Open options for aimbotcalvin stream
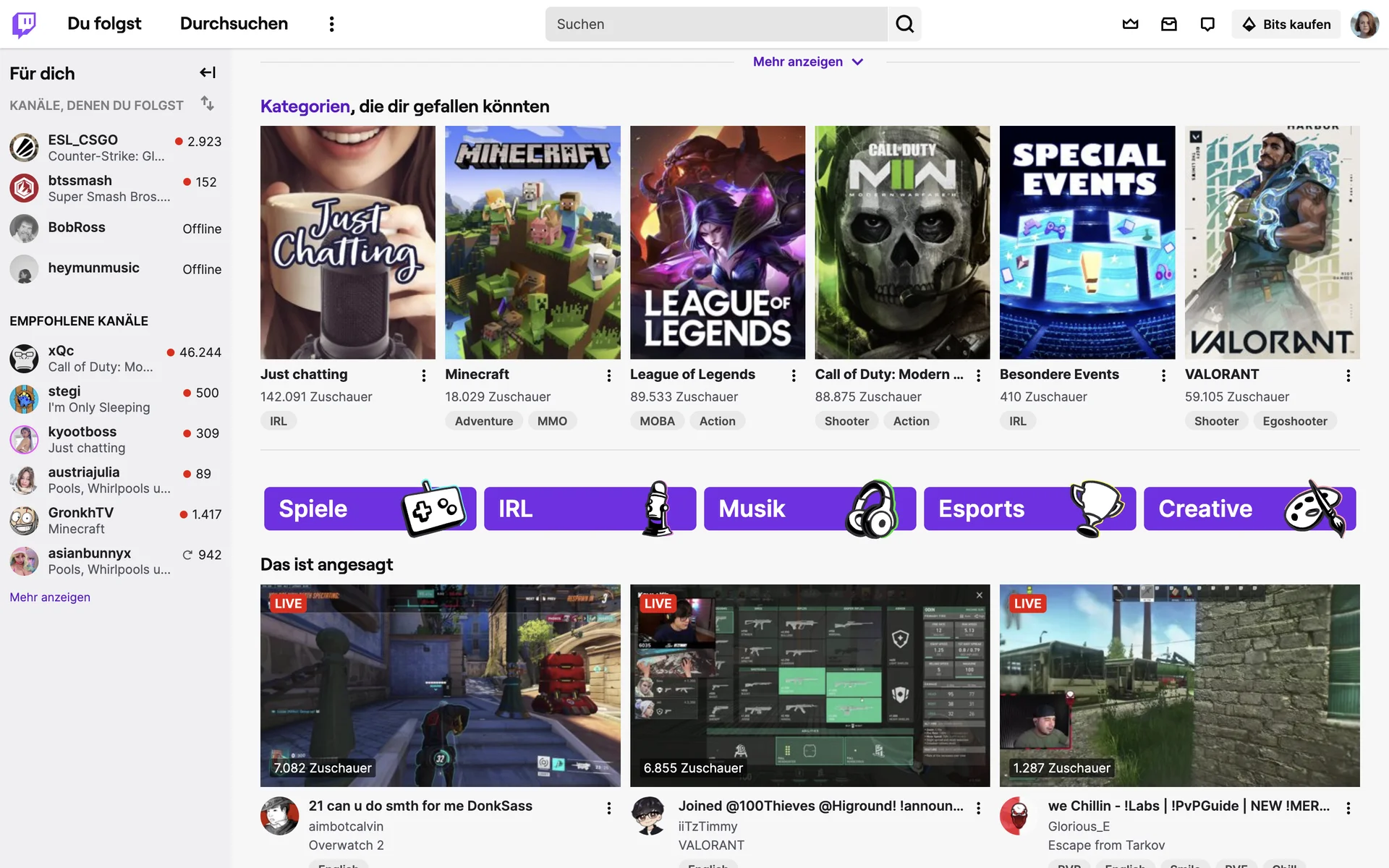The width and height of the screenshot is (1389, 868). click(x=608, y=808)
